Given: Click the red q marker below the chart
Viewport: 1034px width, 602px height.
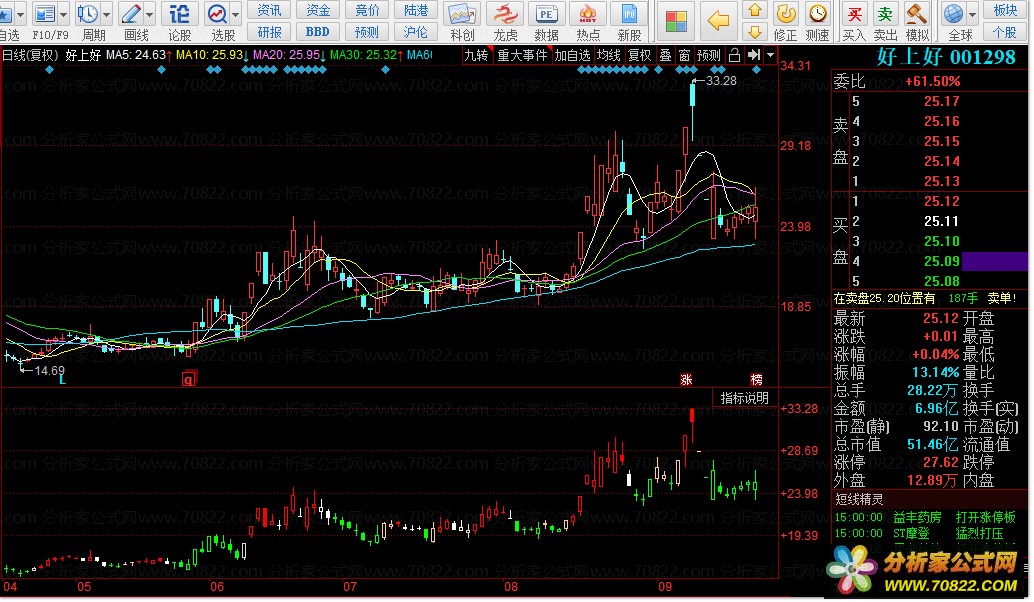Looking at the screenshot, I should (189, 379).
